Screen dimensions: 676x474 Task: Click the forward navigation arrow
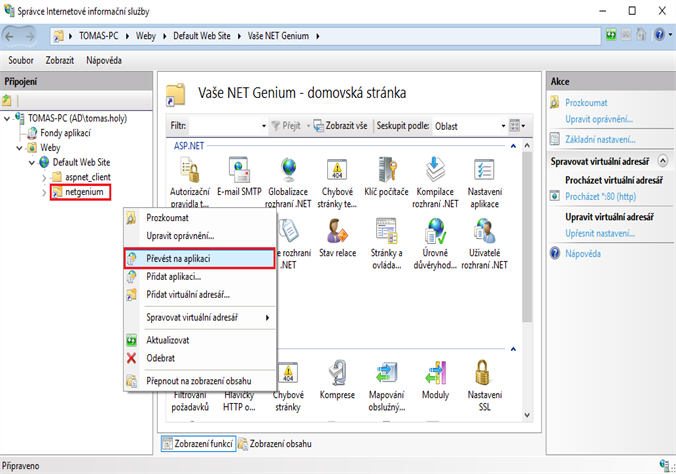[x=29, y=36]
